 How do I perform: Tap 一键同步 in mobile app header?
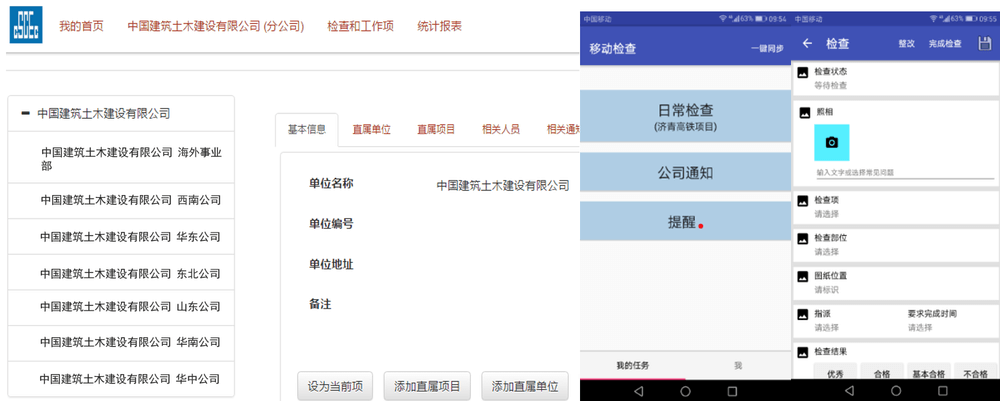coord(767,48)
